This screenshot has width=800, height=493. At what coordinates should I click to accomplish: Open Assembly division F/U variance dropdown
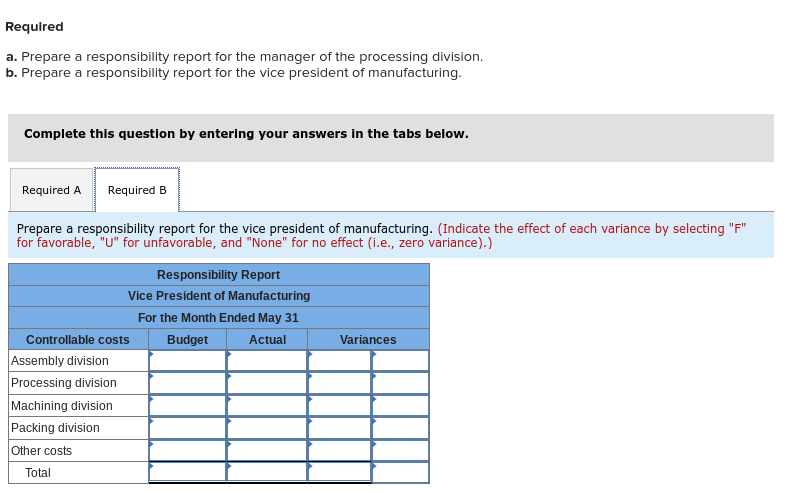401,360
